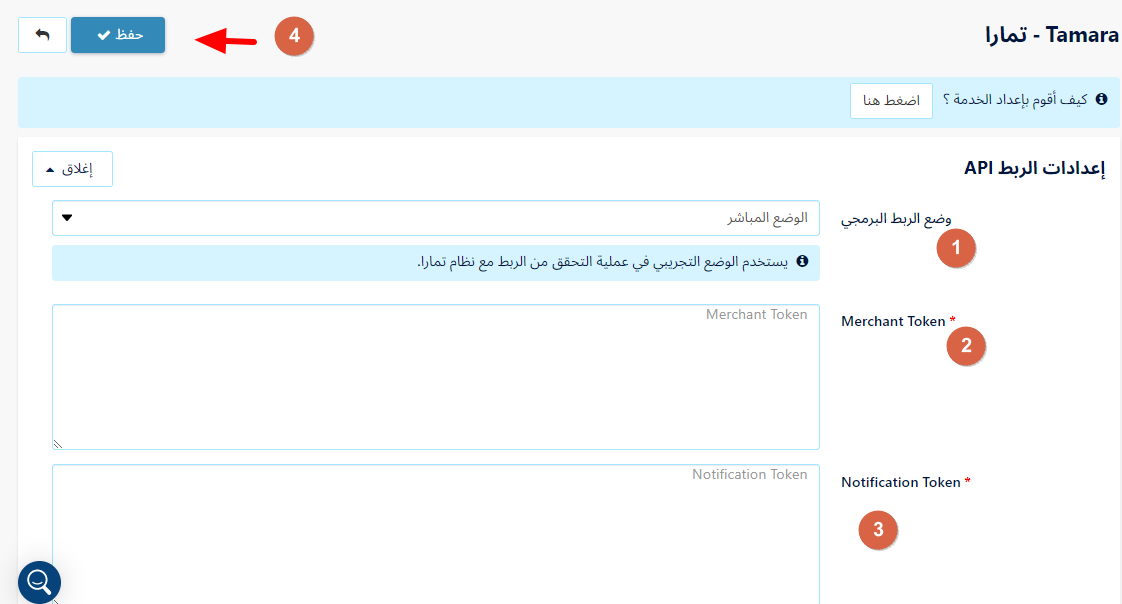Image resolution: width=1122 pixels, height=604 pixels.
Task: Click the trial mode explanation note text
Action: pyautogui.click(x=603, y=262)
